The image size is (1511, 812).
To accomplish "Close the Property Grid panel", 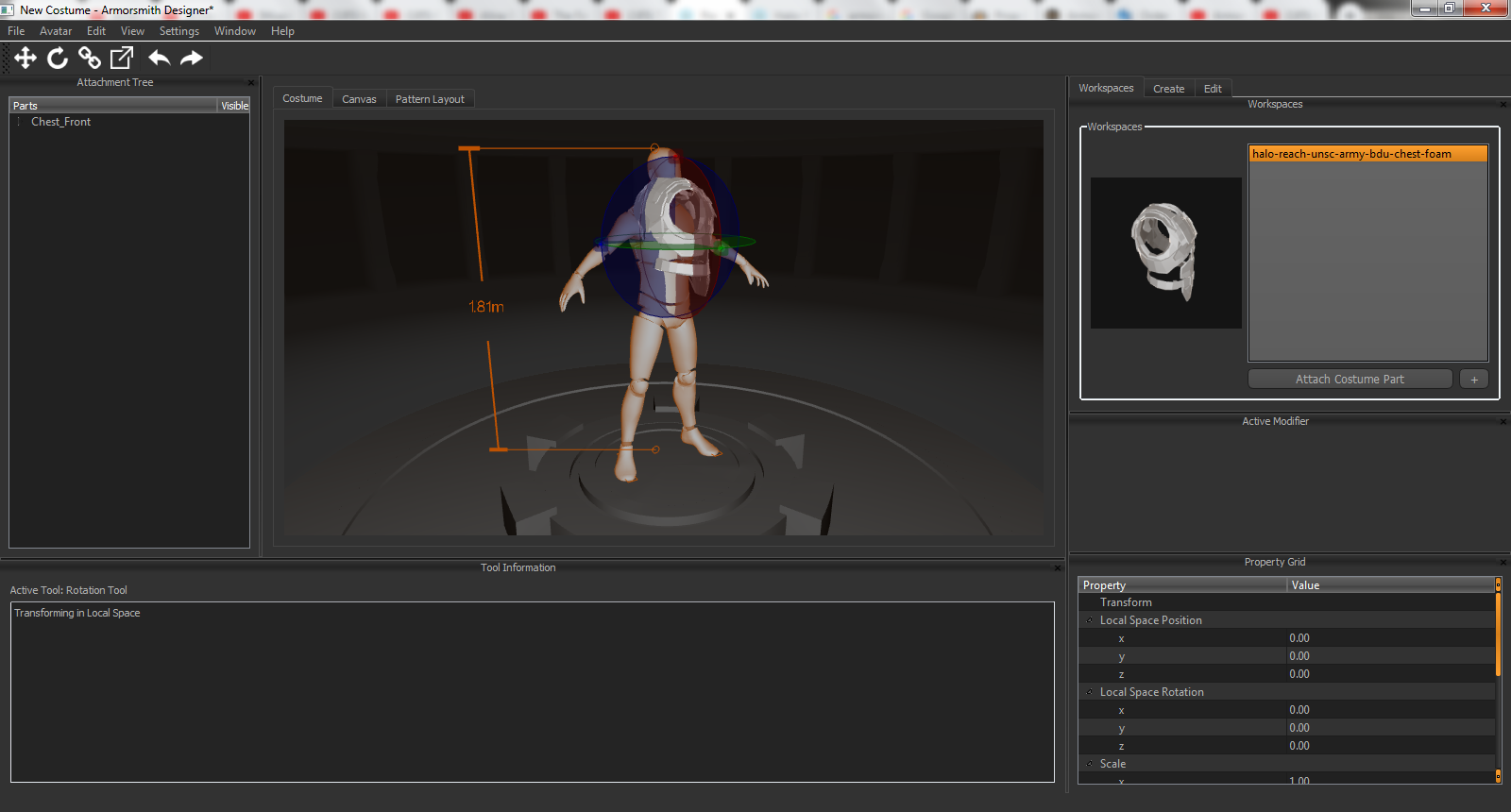I will (x=1503, y=563).
